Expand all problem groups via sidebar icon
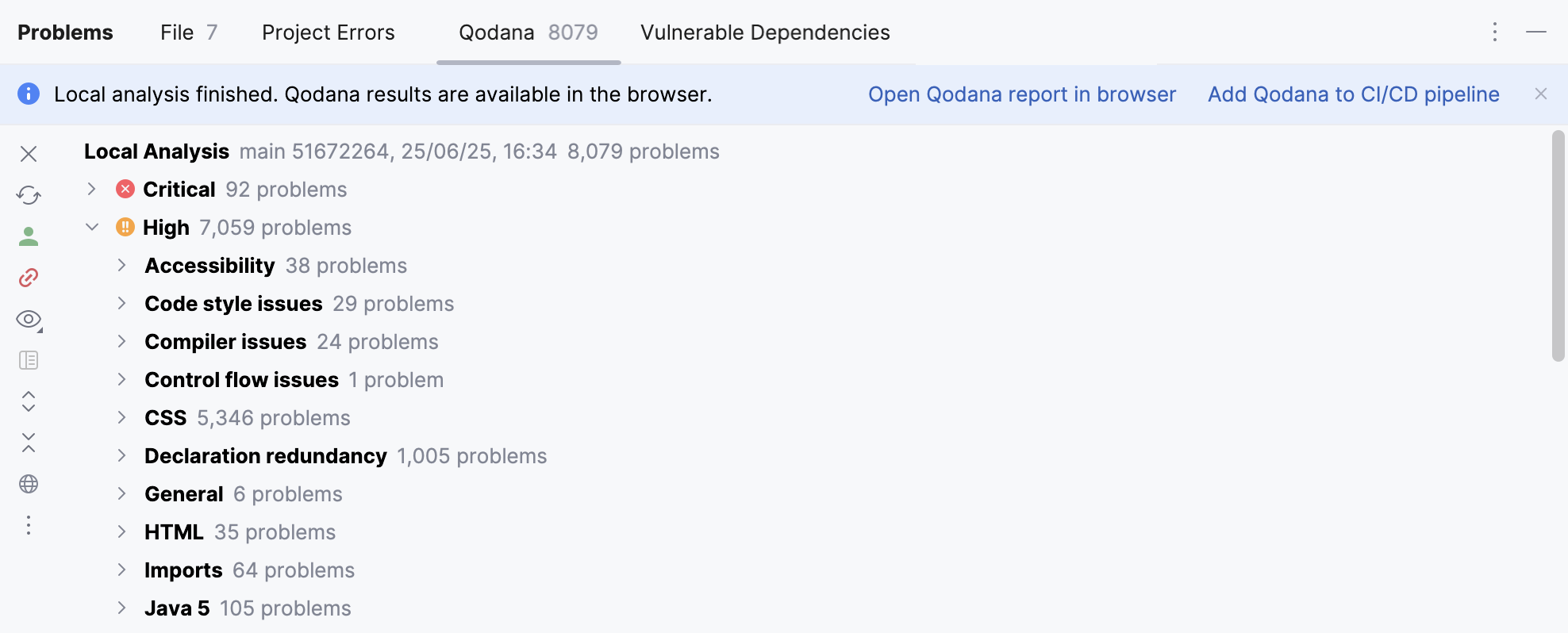Viewport: 1568px width, 633px height. click(29, 402)
